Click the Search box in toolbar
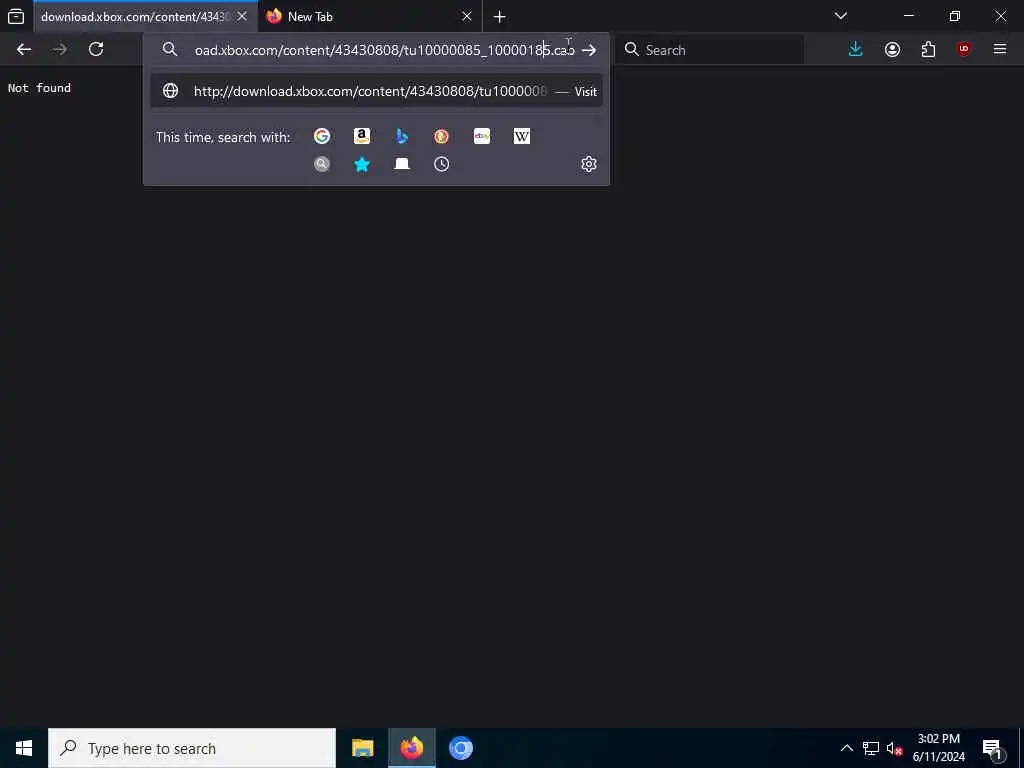The image size is (1024, 768). (710, 50)
